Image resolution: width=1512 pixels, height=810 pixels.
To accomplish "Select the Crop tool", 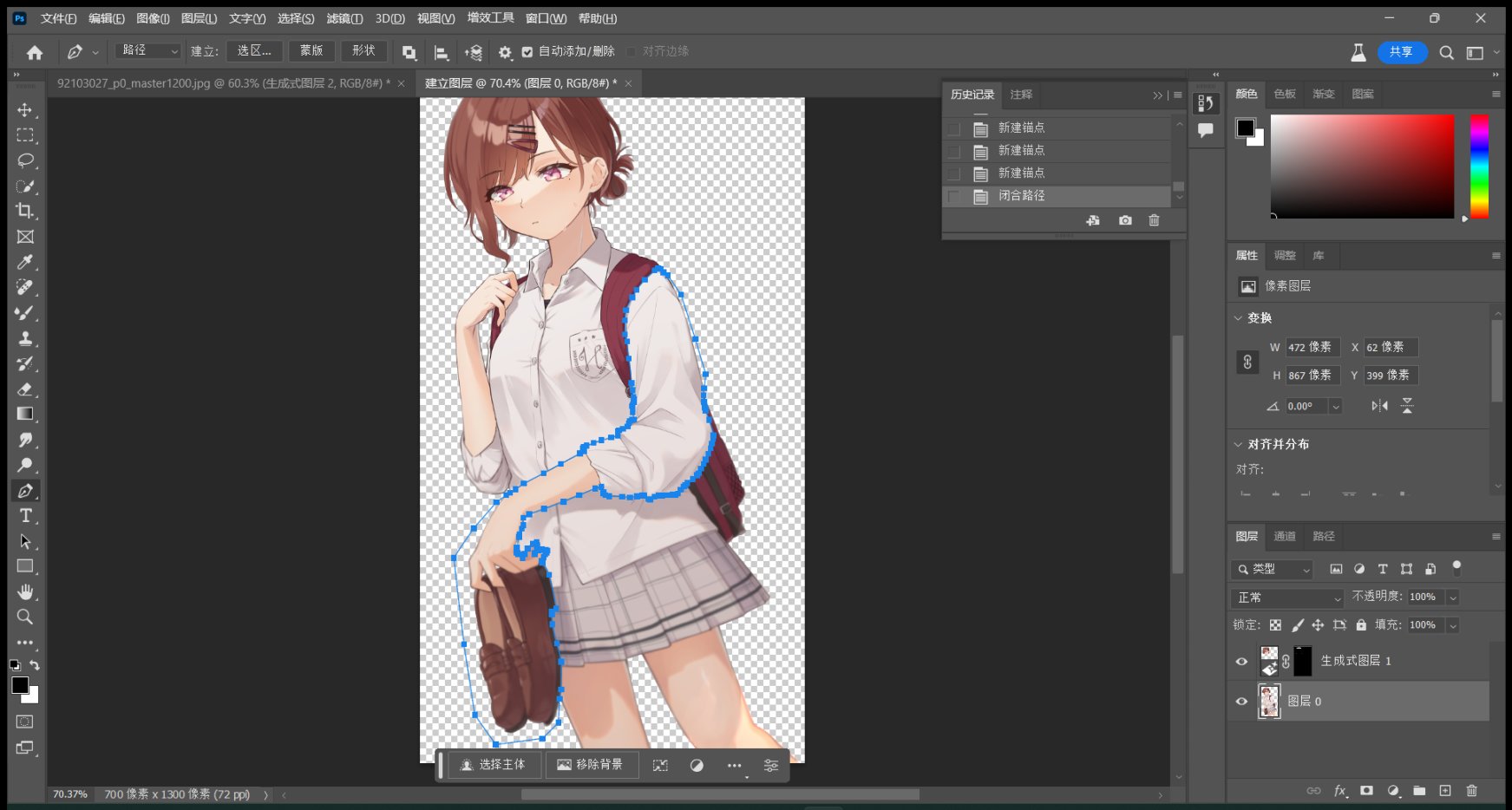I will click(x=25, y=211).
